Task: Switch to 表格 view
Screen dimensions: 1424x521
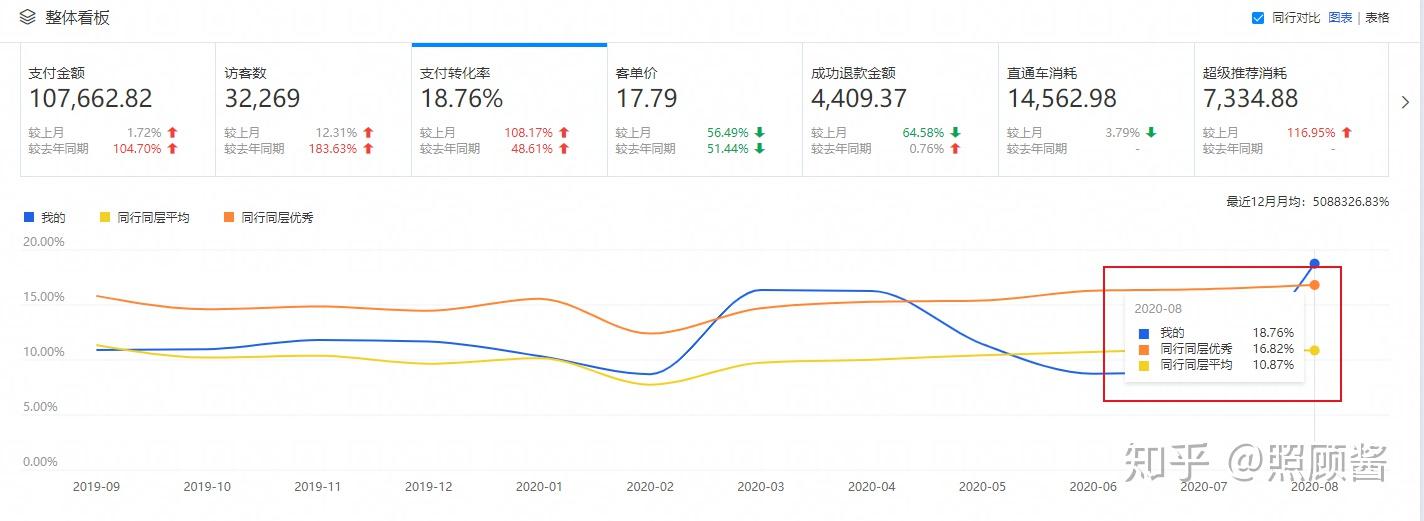Action: [1377, 18]
